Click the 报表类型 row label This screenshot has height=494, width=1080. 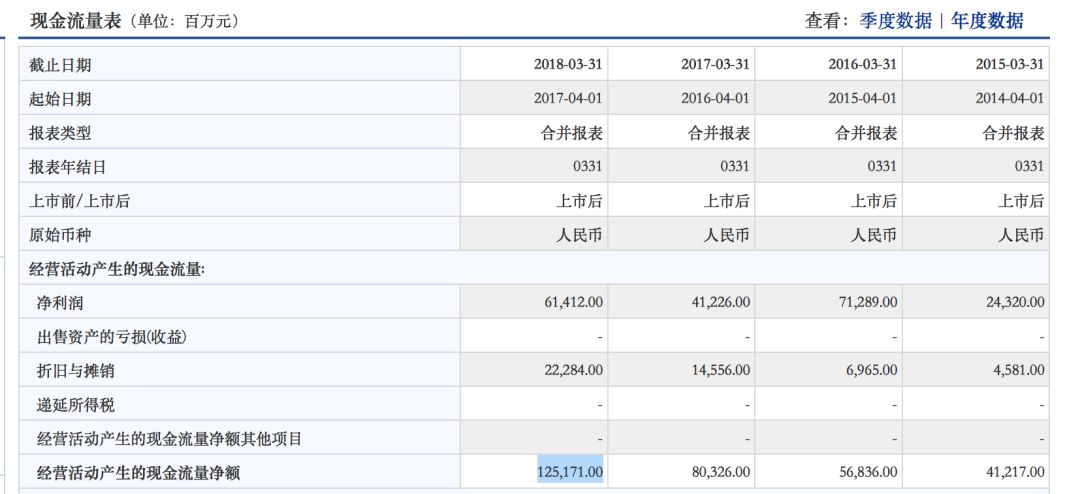tap(60, 133)
